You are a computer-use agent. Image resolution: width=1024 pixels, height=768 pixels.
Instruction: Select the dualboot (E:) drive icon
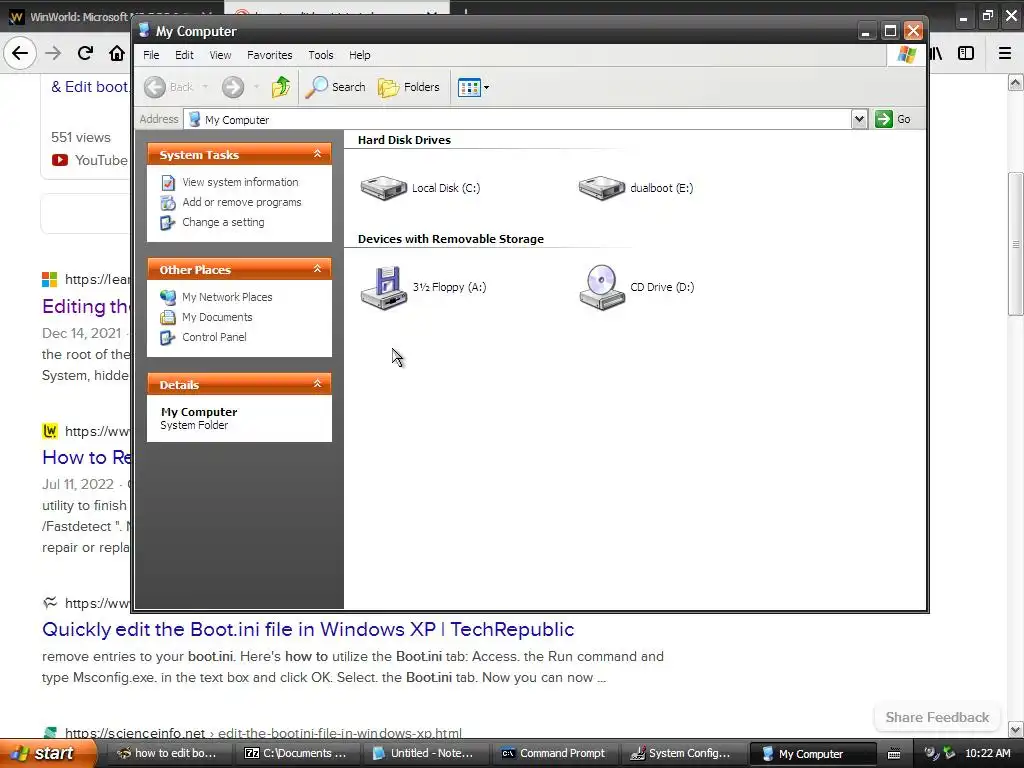click(x=601, y=188)
